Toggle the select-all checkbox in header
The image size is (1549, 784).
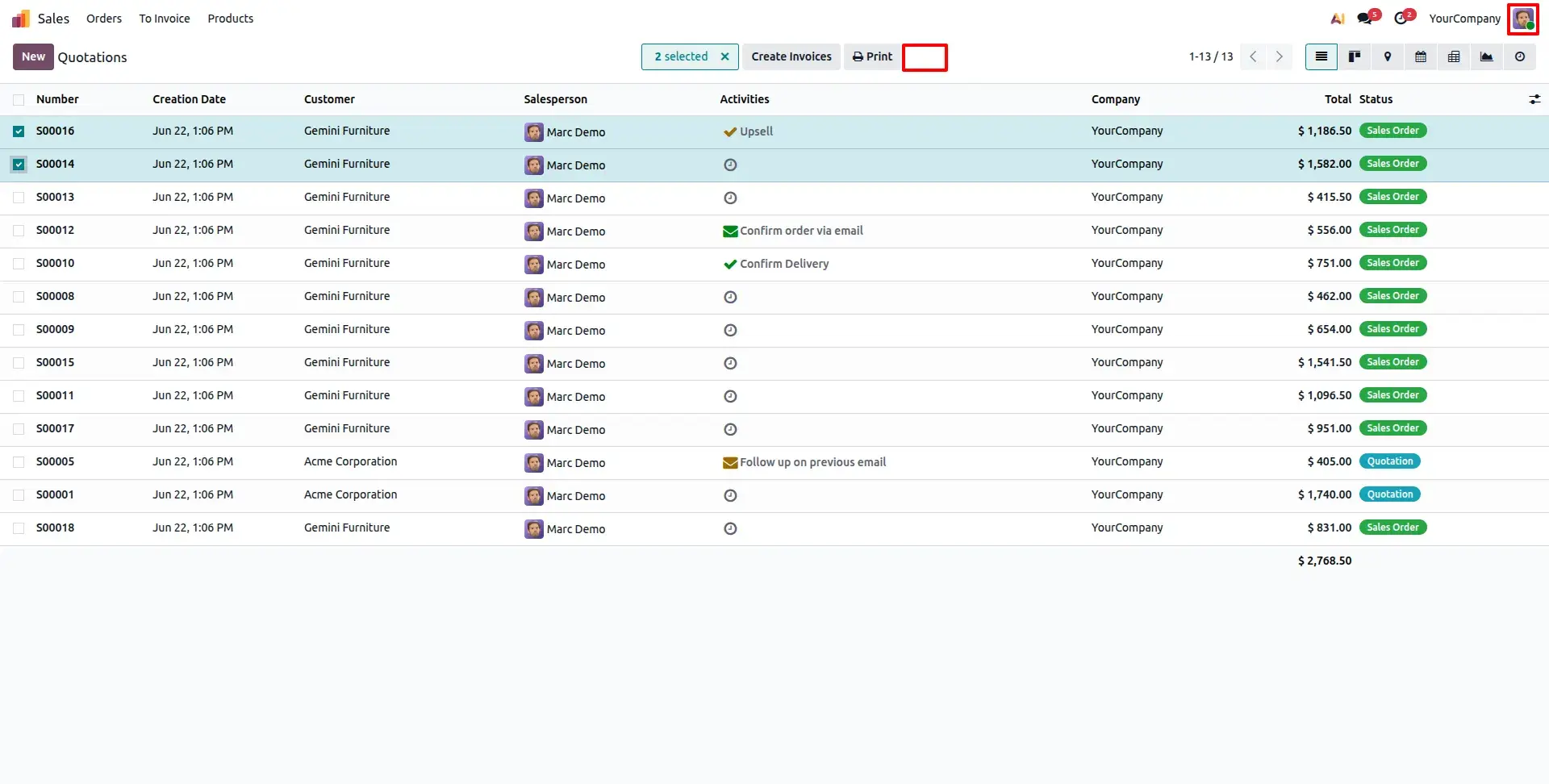click(x=19, y=100)
